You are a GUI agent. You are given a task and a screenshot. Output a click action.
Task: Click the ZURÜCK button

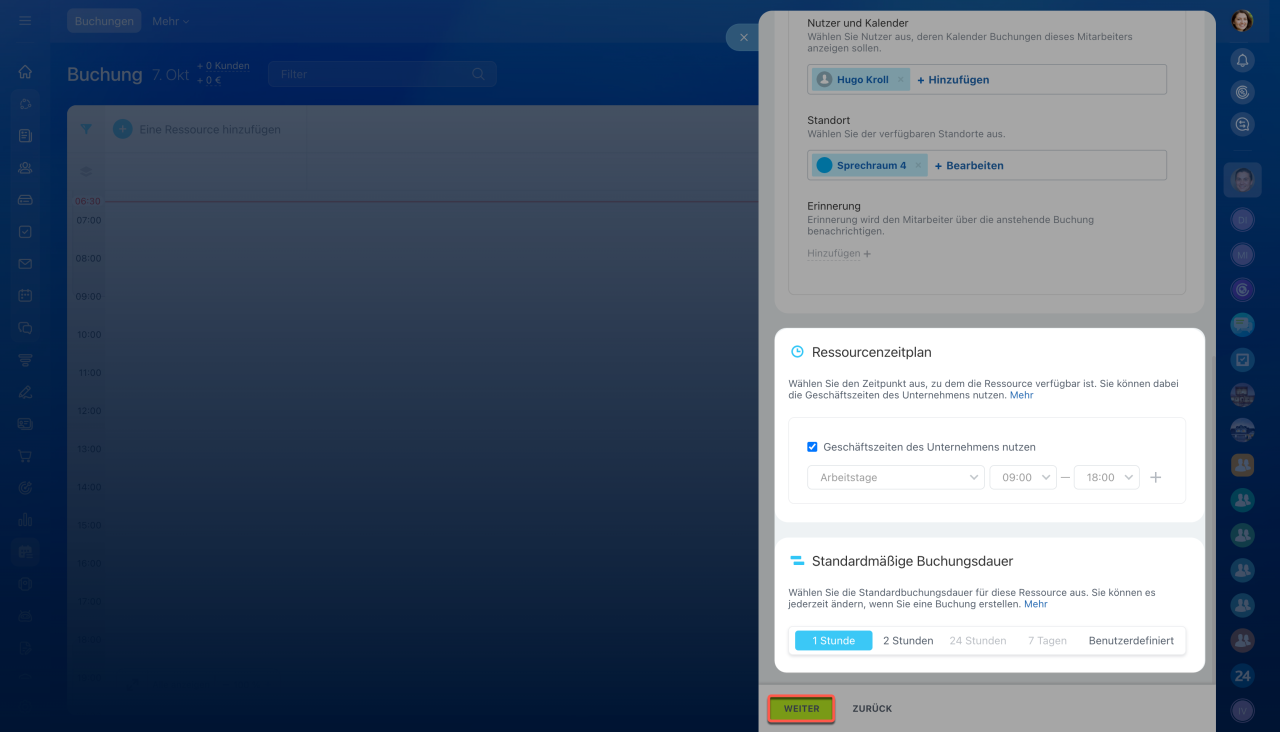click(872, 709)
